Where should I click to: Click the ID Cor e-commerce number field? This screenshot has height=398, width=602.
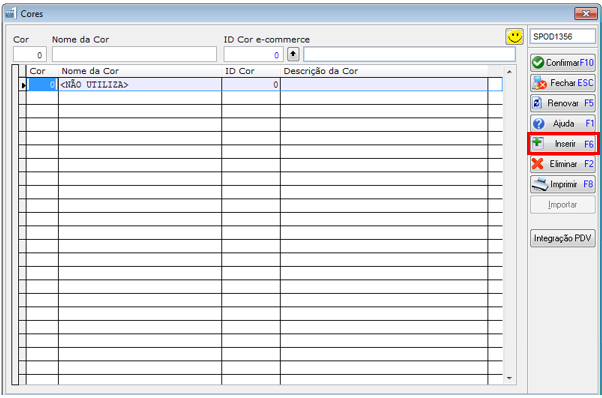click(x=253, y=54)
